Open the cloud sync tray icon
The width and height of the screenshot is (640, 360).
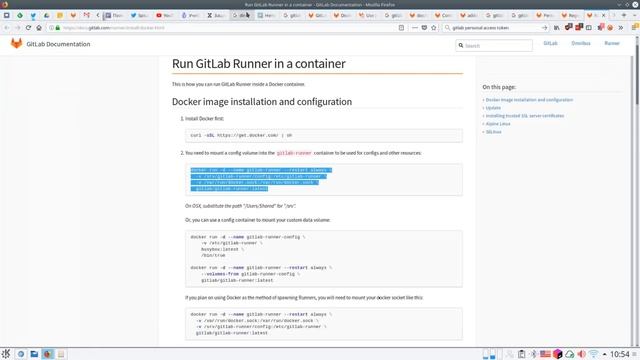click(x=570, y=354)
